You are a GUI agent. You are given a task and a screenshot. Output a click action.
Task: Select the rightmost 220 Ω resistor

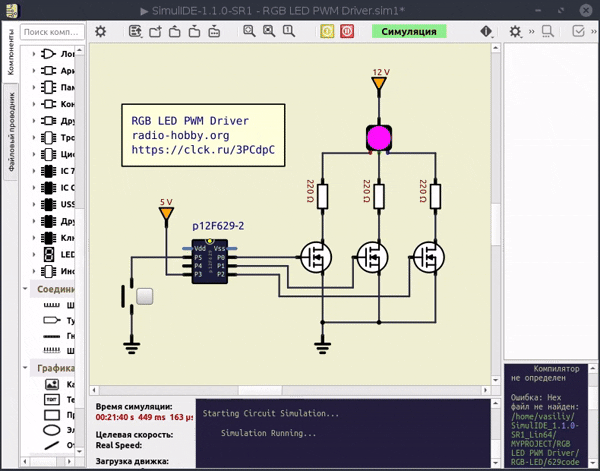click(435, 196)
